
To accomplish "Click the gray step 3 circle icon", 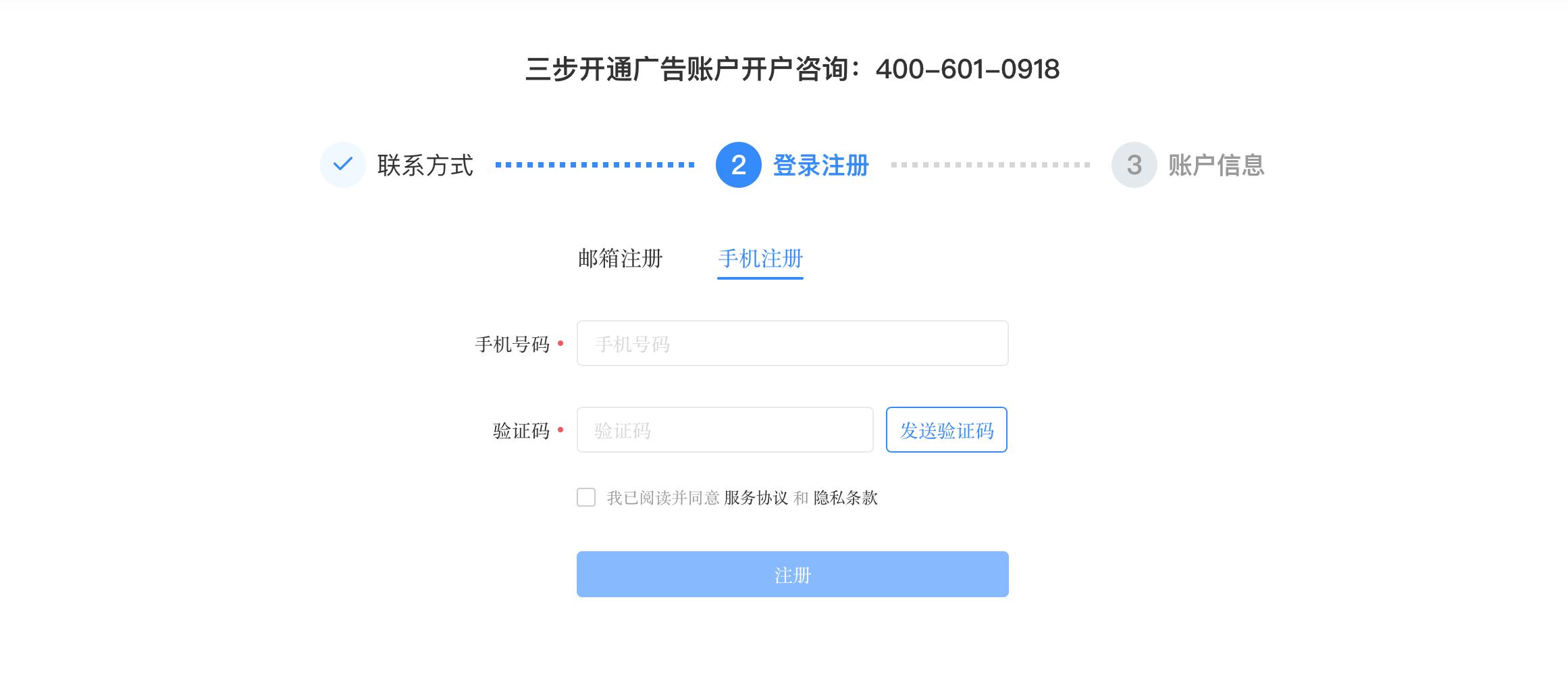I will point(1133,163).
